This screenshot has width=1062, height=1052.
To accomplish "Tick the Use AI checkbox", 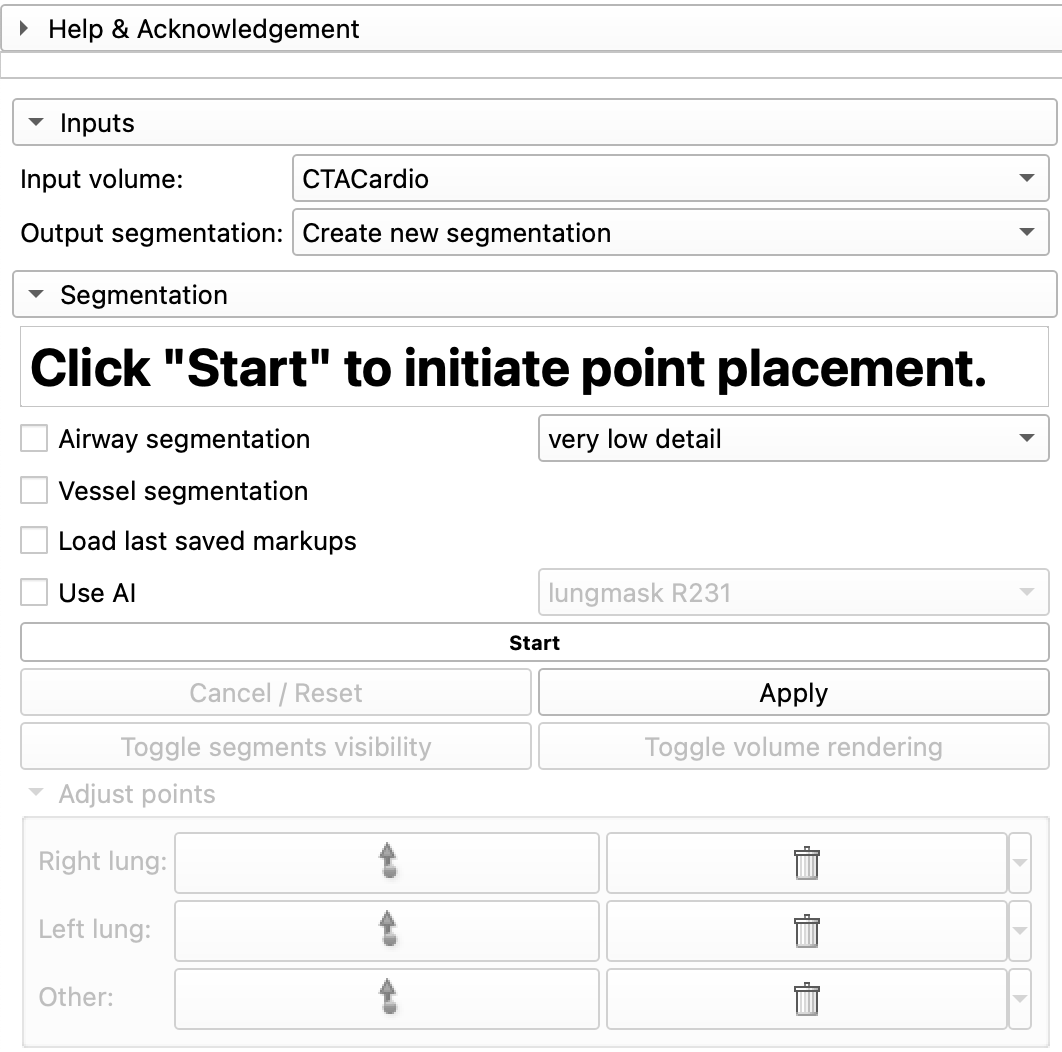I will [34, 592].
